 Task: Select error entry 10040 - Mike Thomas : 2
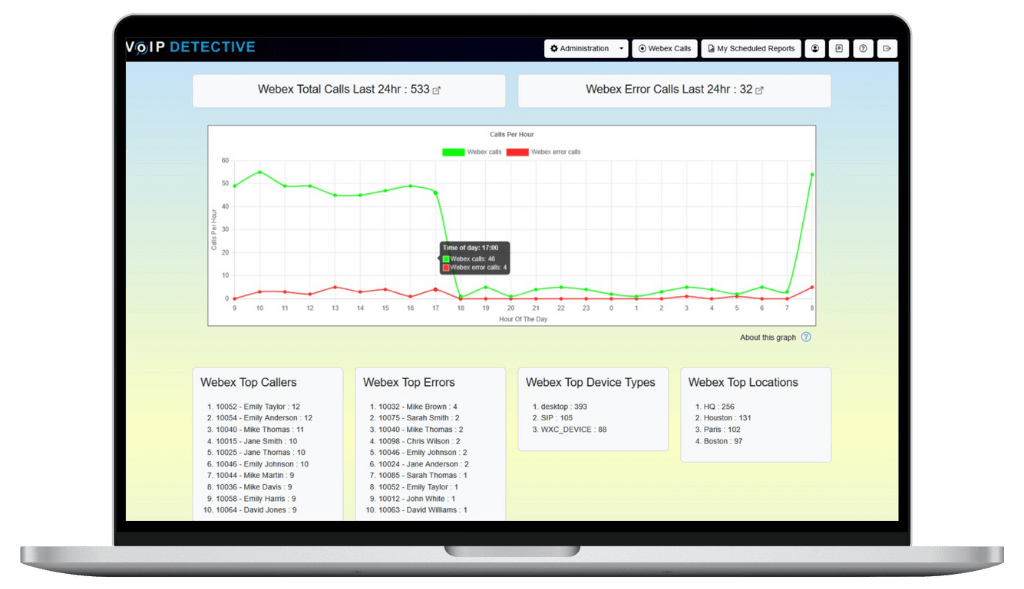tap(421, 430)
